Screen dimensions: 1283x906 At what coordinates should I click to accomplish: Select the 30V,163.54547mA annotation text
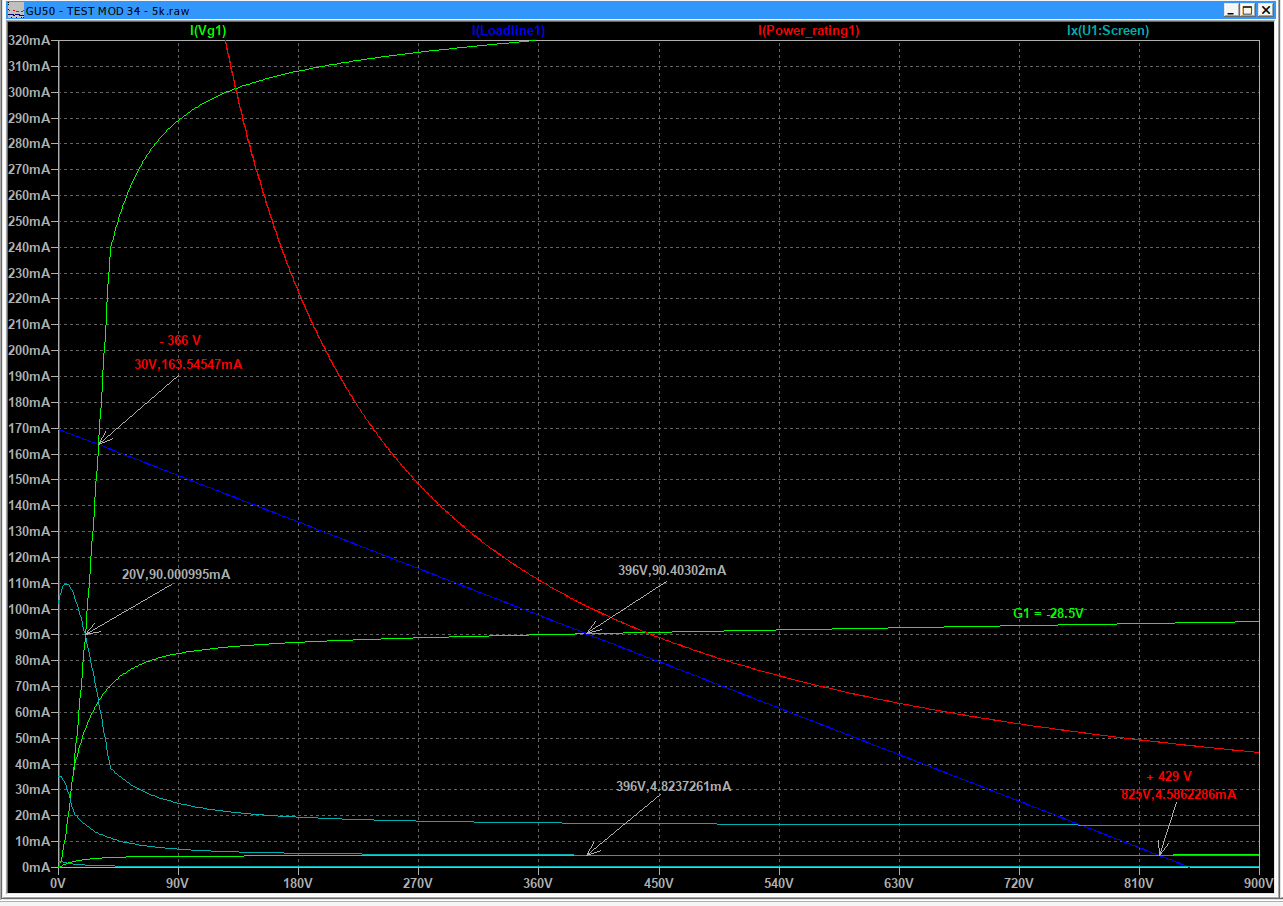tap(188, 365)
